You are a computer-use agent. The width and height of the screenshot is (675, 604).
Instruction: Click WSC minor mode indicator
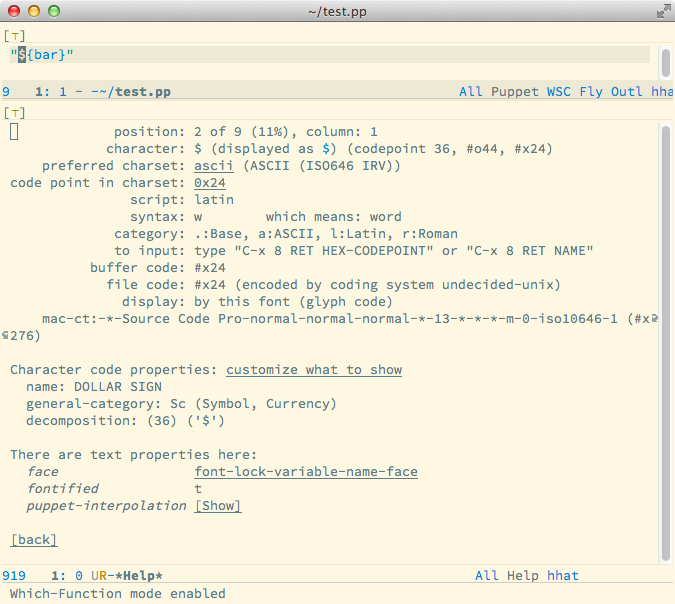[x=558, y=92]
